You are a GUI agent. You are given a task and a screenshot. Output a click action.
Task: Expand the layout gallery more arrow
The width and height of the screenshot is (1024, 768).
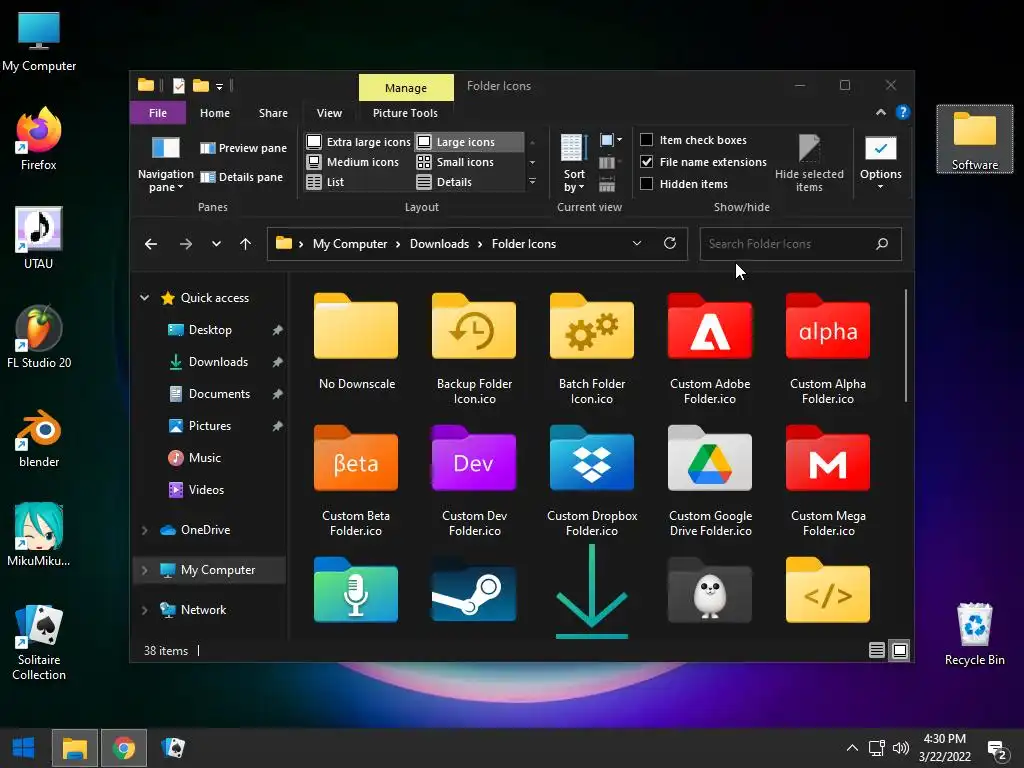[x=532, y=182]
